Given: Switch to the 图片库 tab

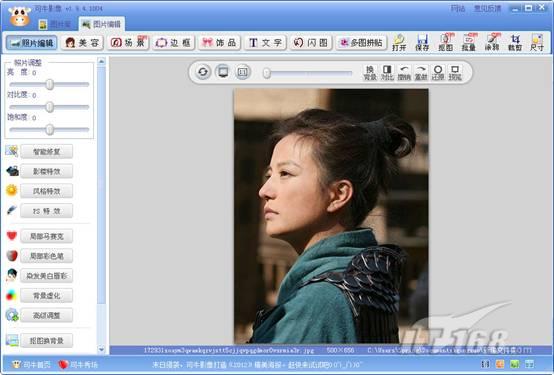Looking at the screenshot, I should (55, 24).
